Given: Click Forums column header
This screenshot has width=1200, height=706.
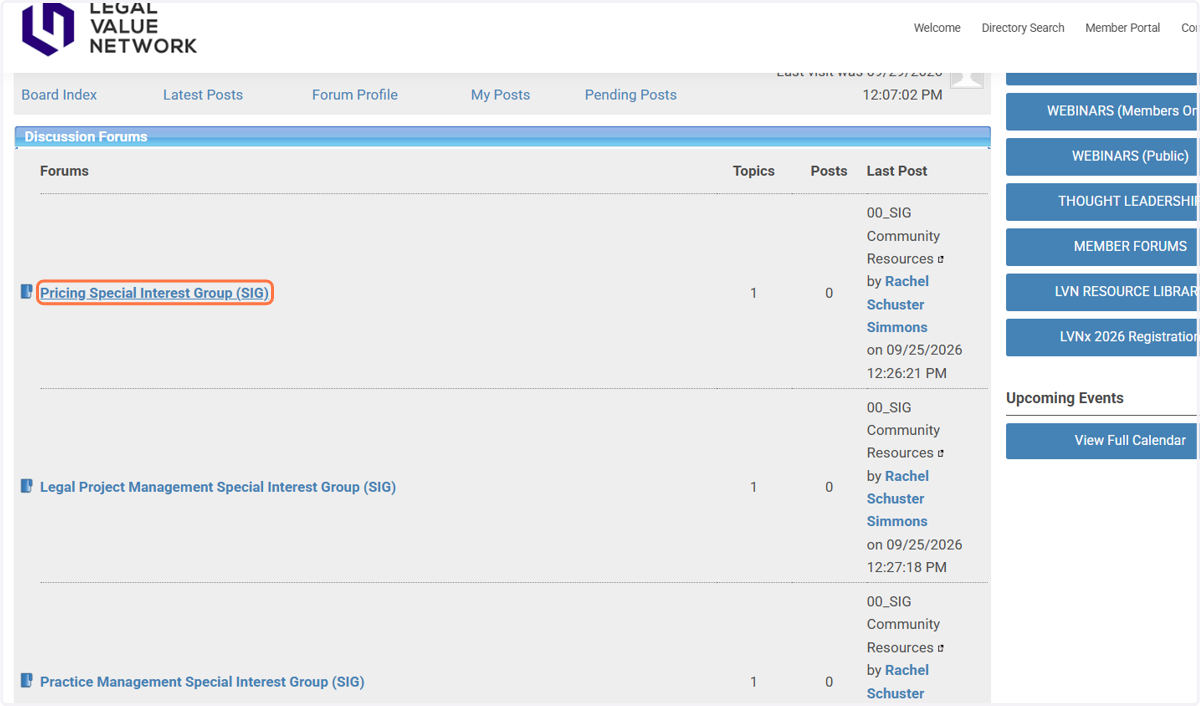Looking at the screenshot, I should pyautogui.click(x=64, y=171).
